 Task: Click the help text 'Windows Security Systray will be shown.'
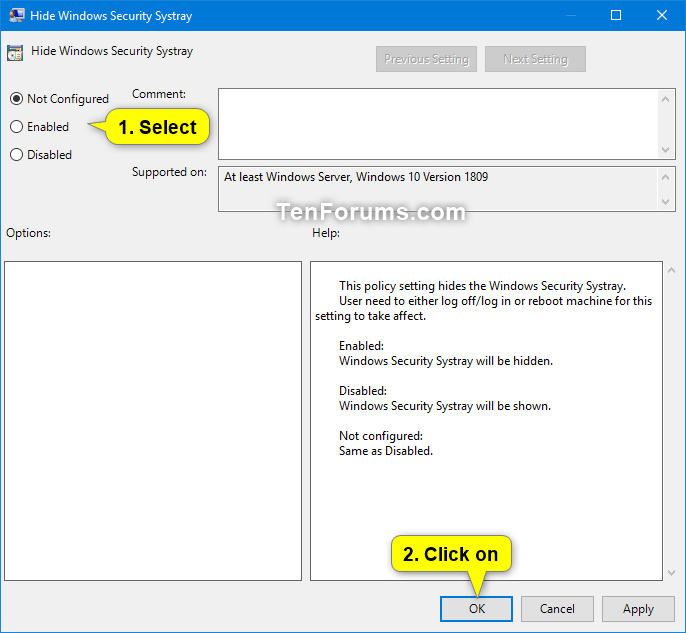point(445,406)
